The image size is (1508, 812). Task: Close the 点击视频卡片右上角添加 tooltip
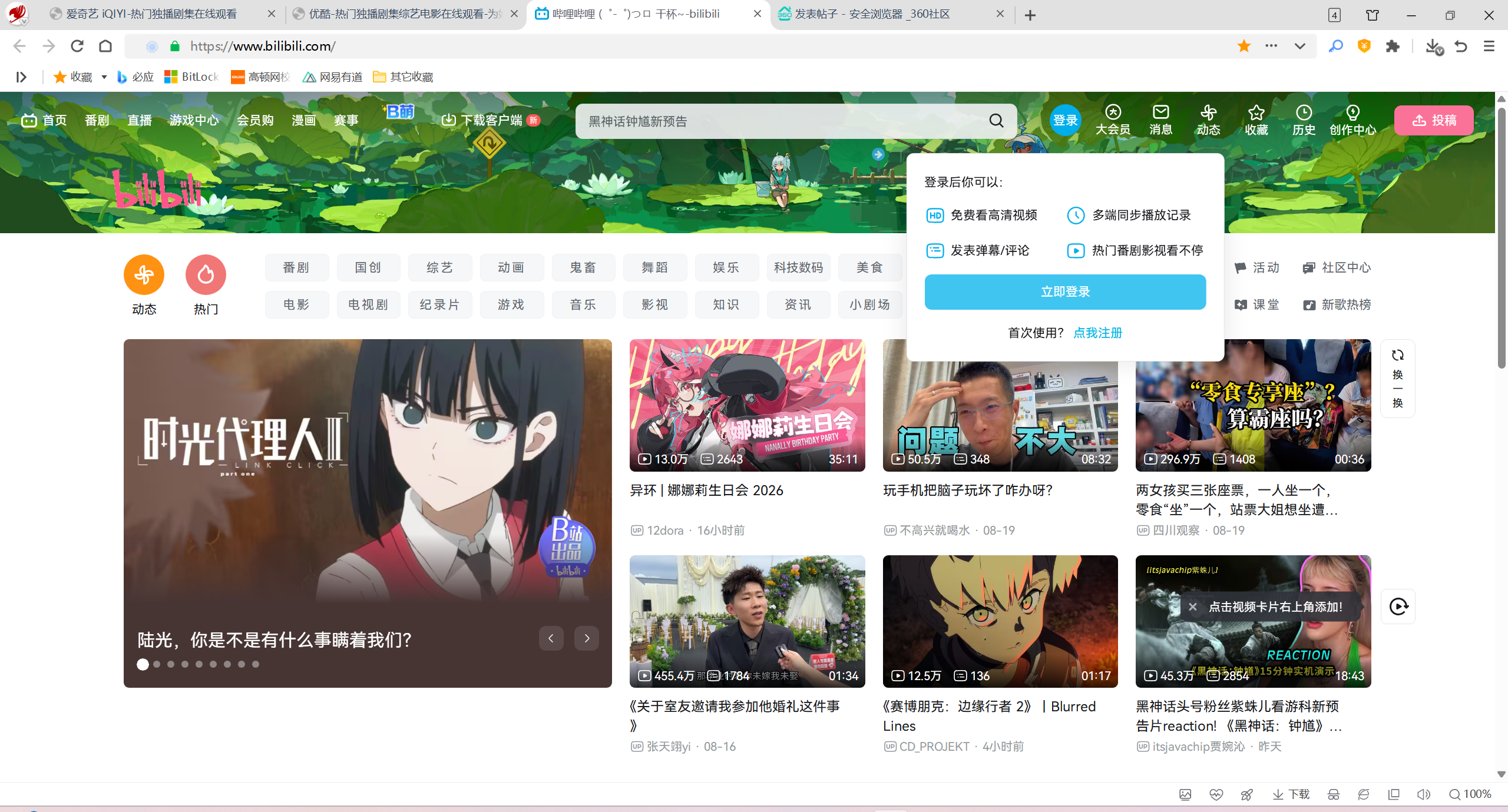click(1192, 606)
